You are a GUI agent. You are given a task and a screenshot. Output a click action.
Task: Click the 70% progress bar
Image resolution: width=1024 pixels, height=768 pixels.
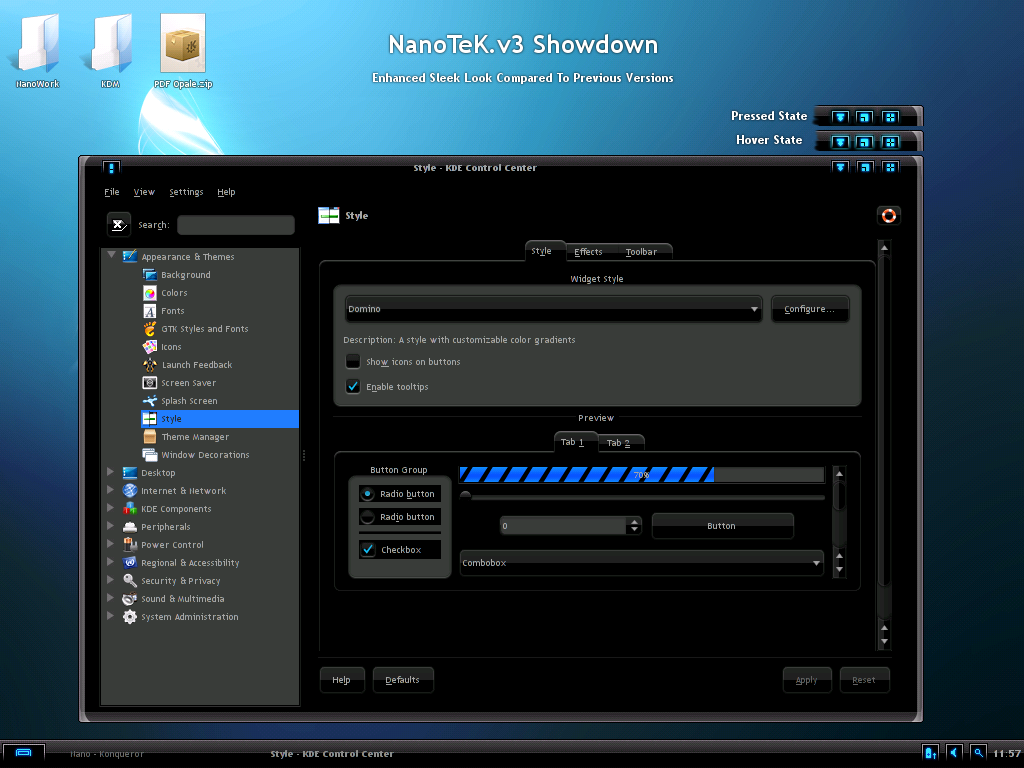point(641,475)
